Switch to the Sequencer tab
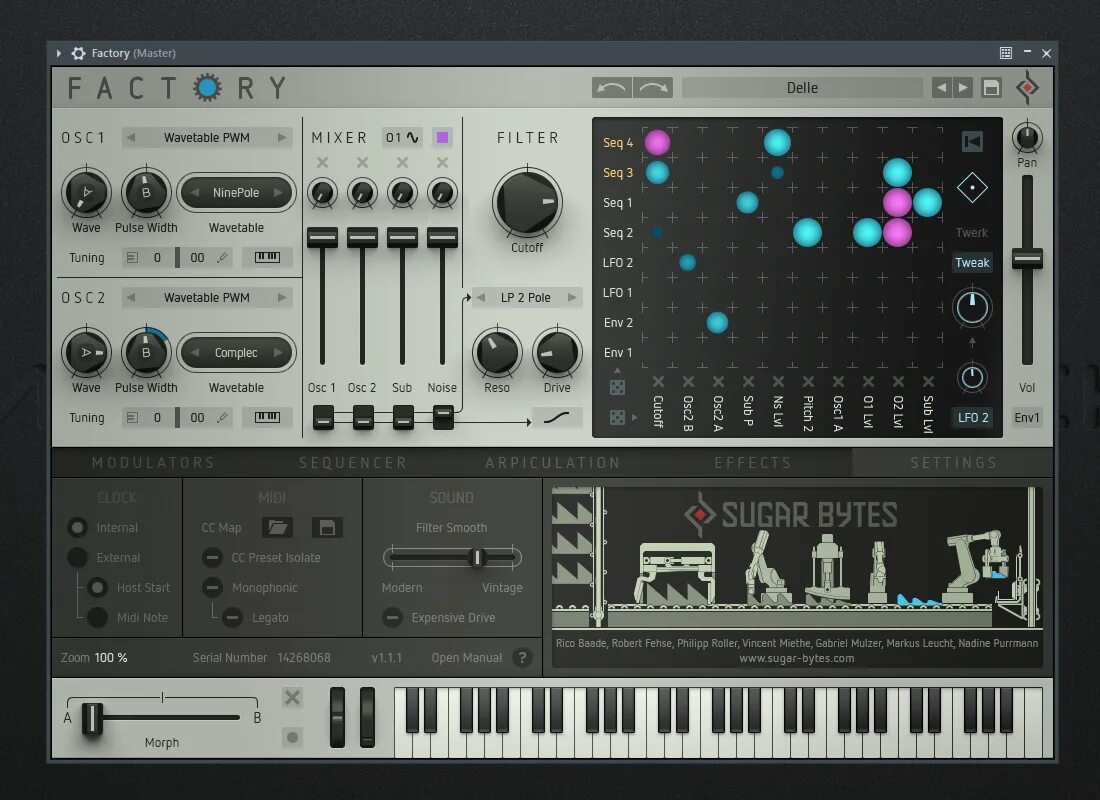The width and height of the screenshot is (1100, 800). [352, 462]
